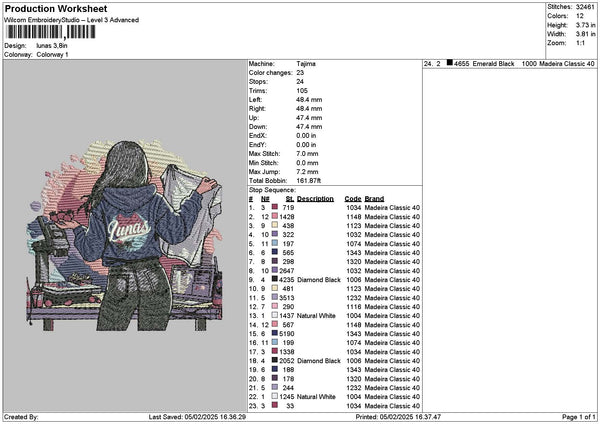Click the light blue swatch beside 197 stitches
This screenshot has height=424, width=600.
(275, 243)
